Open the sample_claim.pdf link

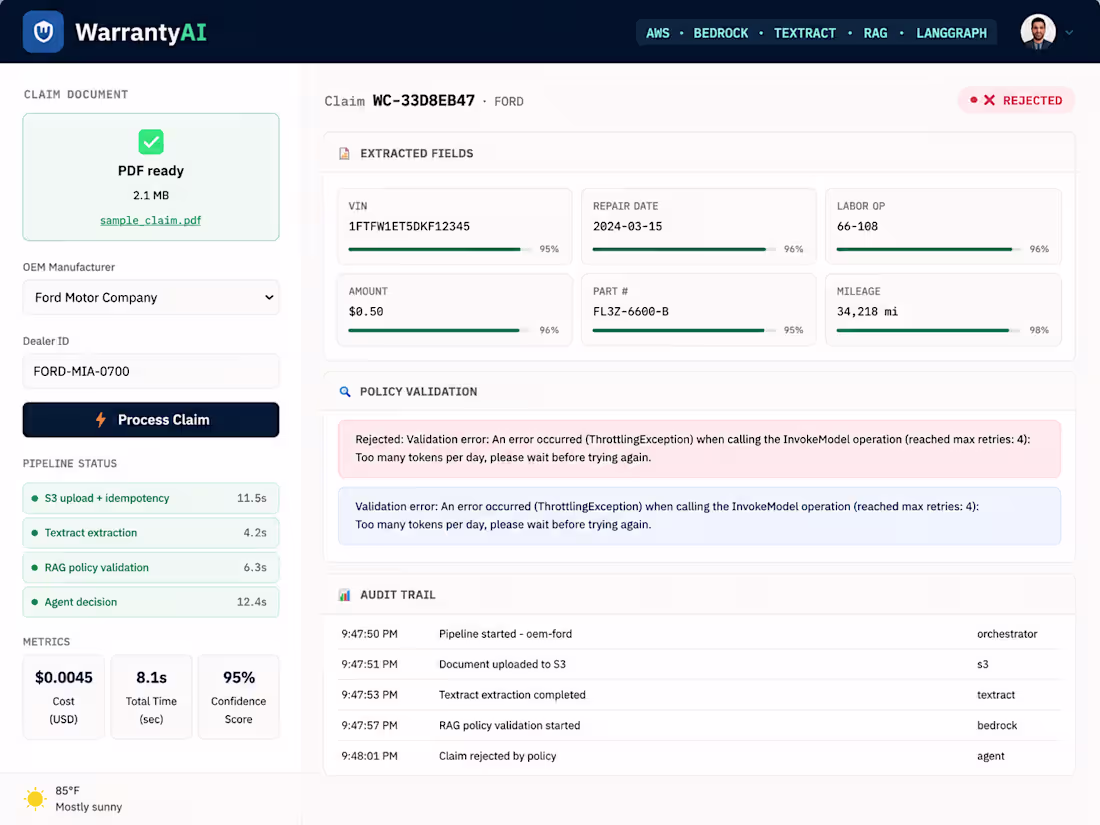click(150, 220)
